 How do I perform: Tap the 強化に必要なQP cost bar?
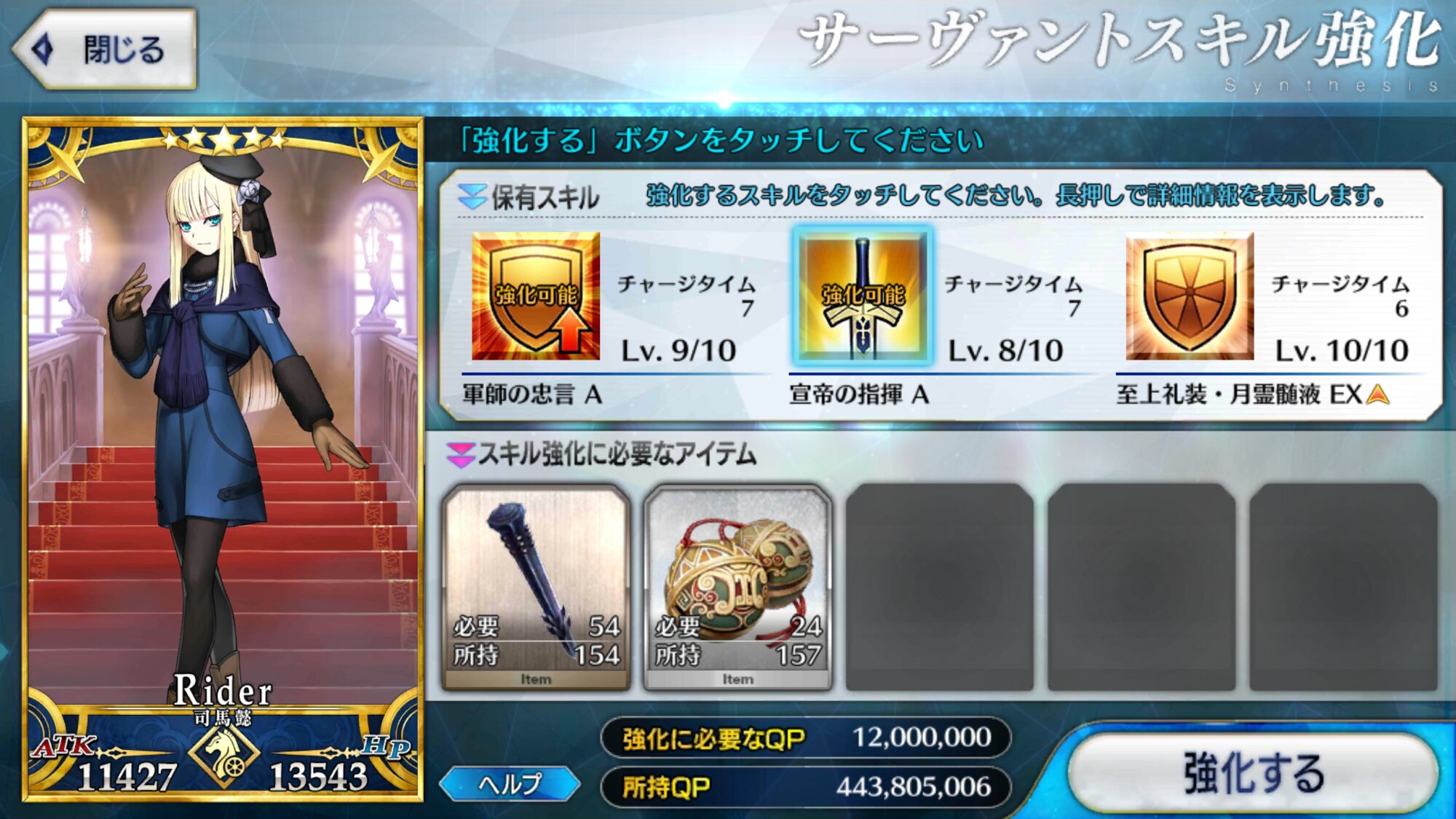pyautogui.click(x=806, y=737)
